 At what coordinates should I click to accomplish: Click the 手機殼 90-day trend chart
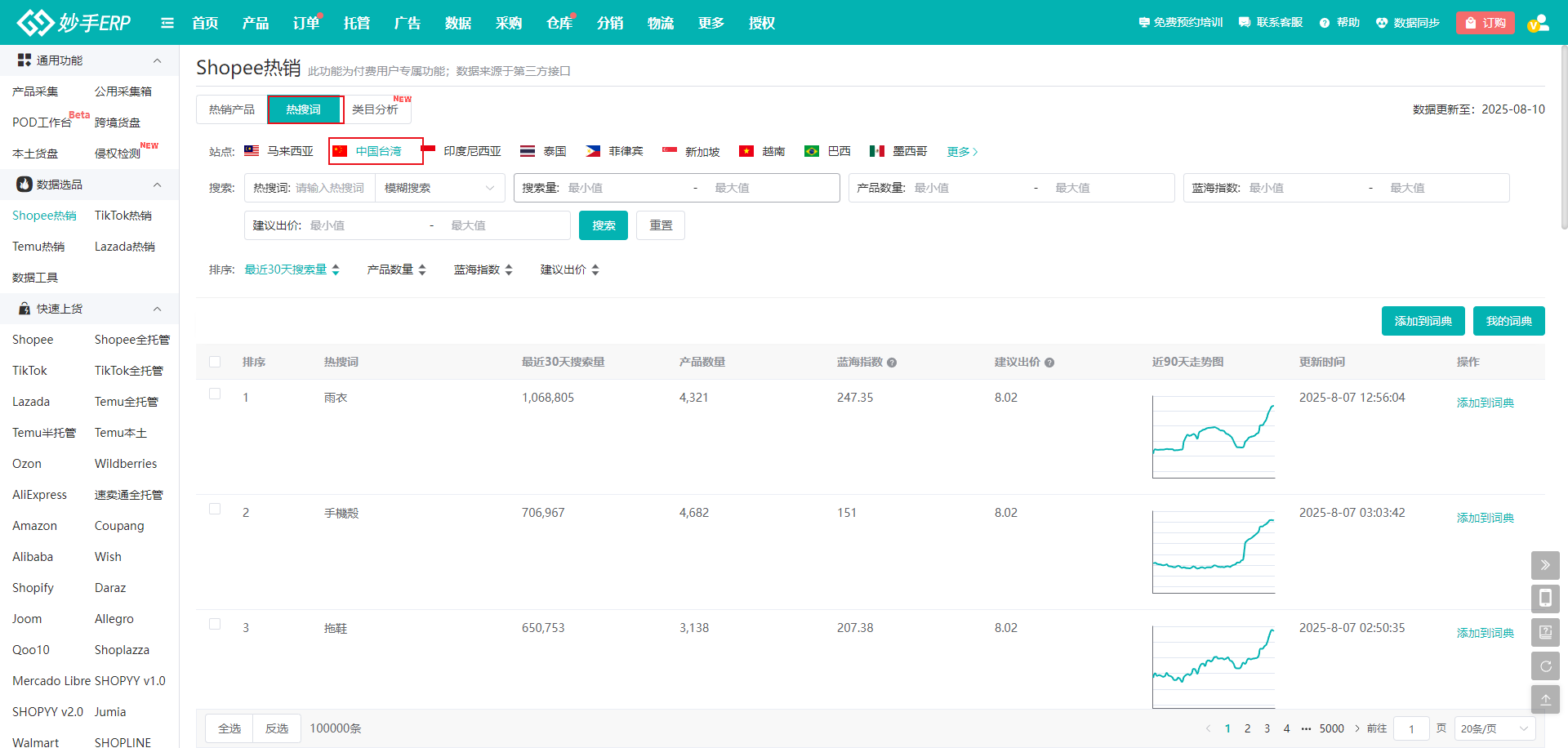(1214, 552)
